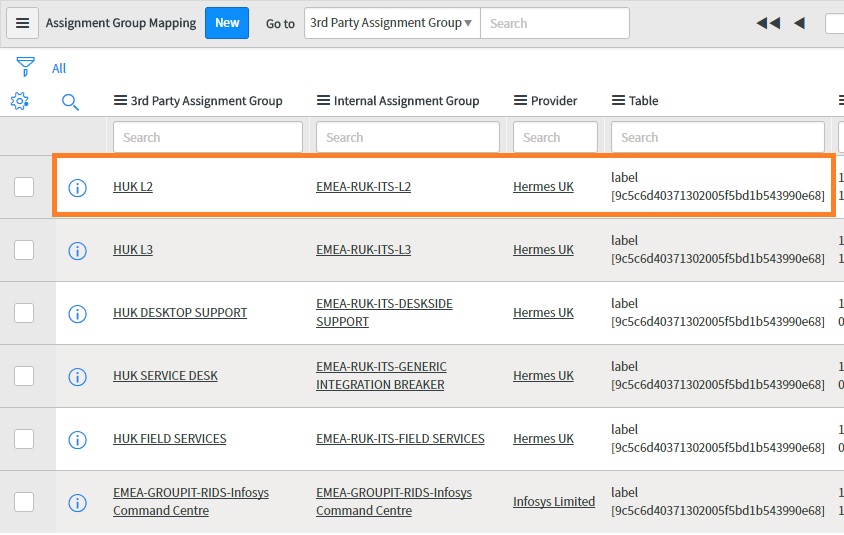Toggle column search magnifier icon
The height and width of the screenshot is (535, 844).
(x=70, y=101)
